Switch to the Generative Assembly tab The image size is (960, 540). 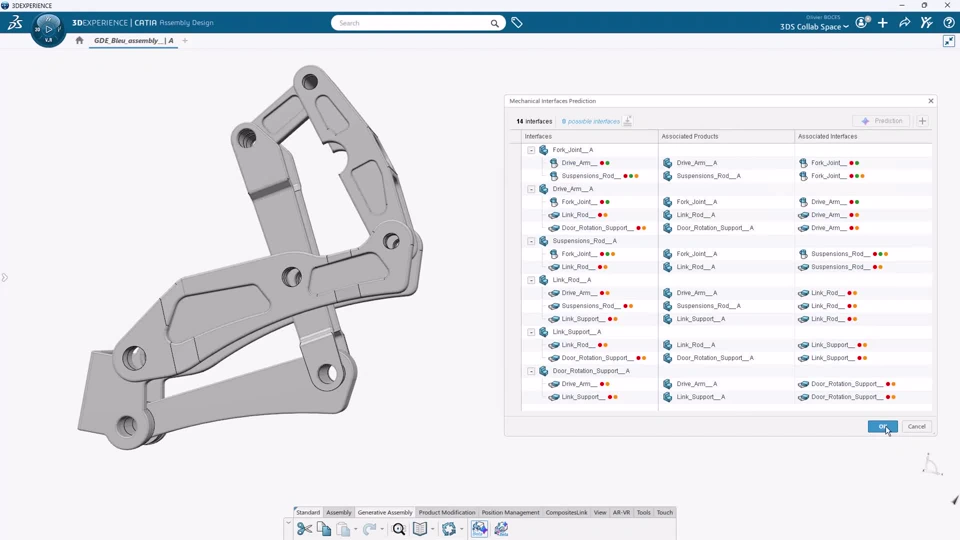coord(385,512)
